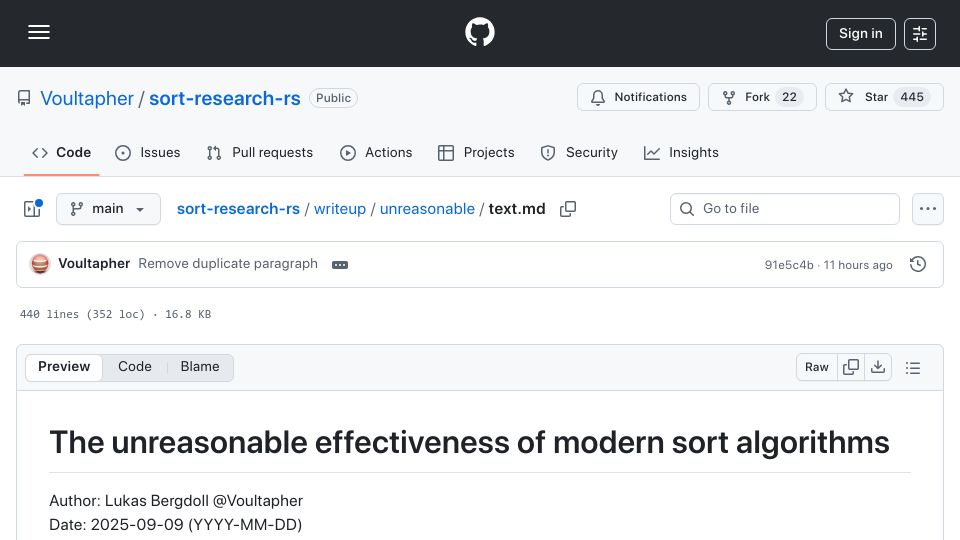The image size is (960, 540).
Task: Open the Remove duplicate paragraph commit message
Action: tap(228, 263)
